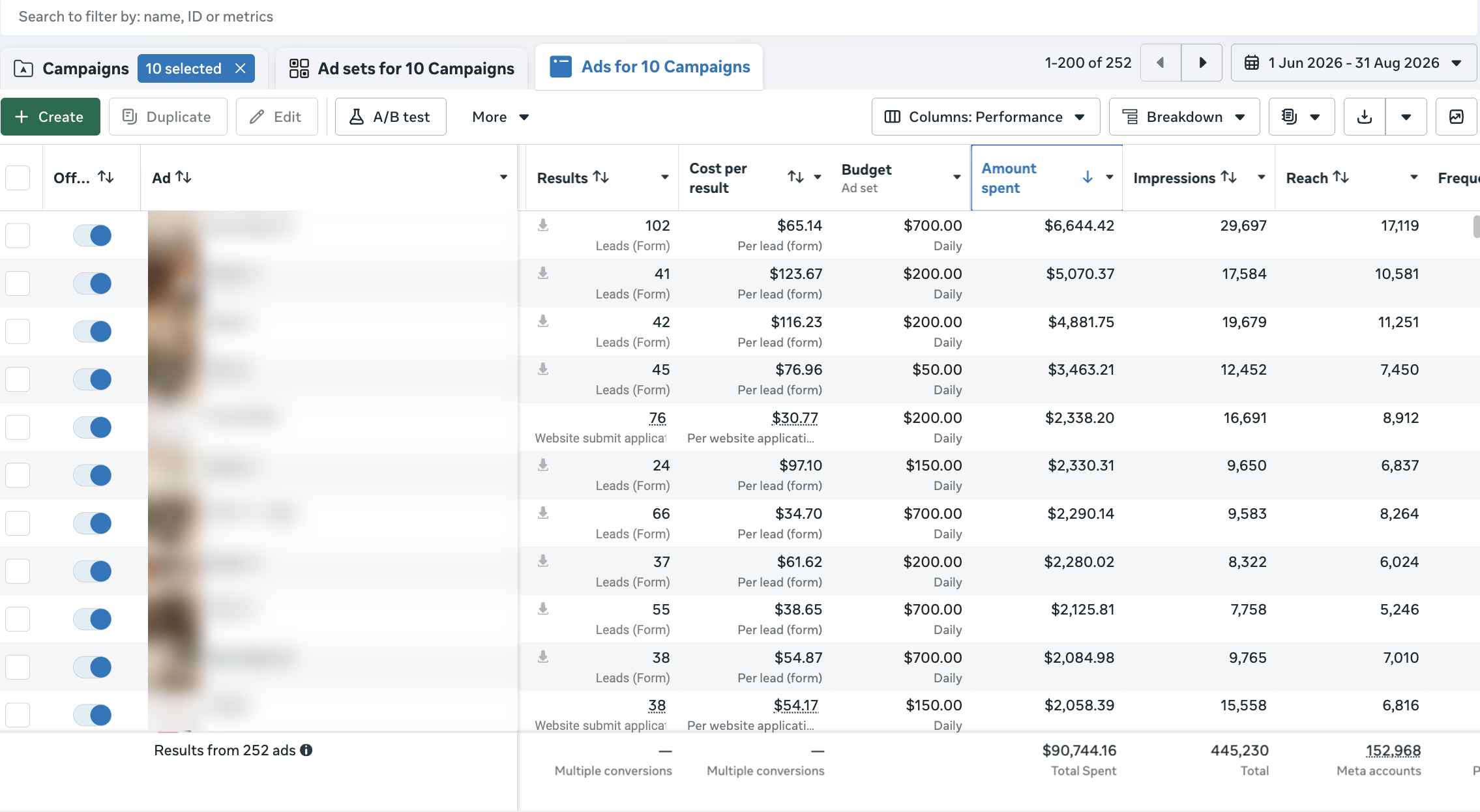Click the charts view icon button
The image size is (1480, 812).
pyautogui.click(x=1456, y=117)
